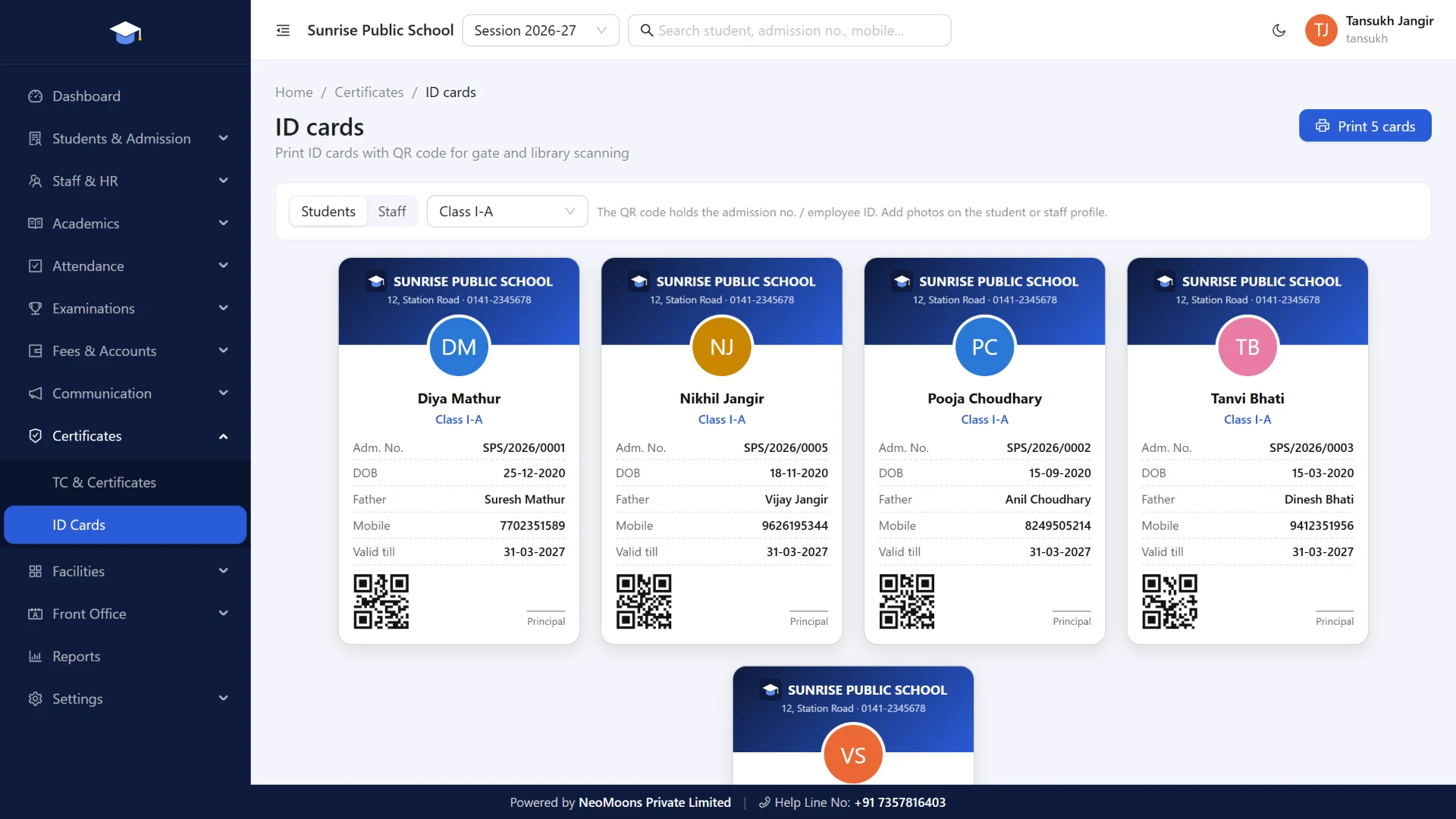This screenshot has width=1456, height=819.
Task: Select ID Cards sidebar item
Action: (125, 525)
